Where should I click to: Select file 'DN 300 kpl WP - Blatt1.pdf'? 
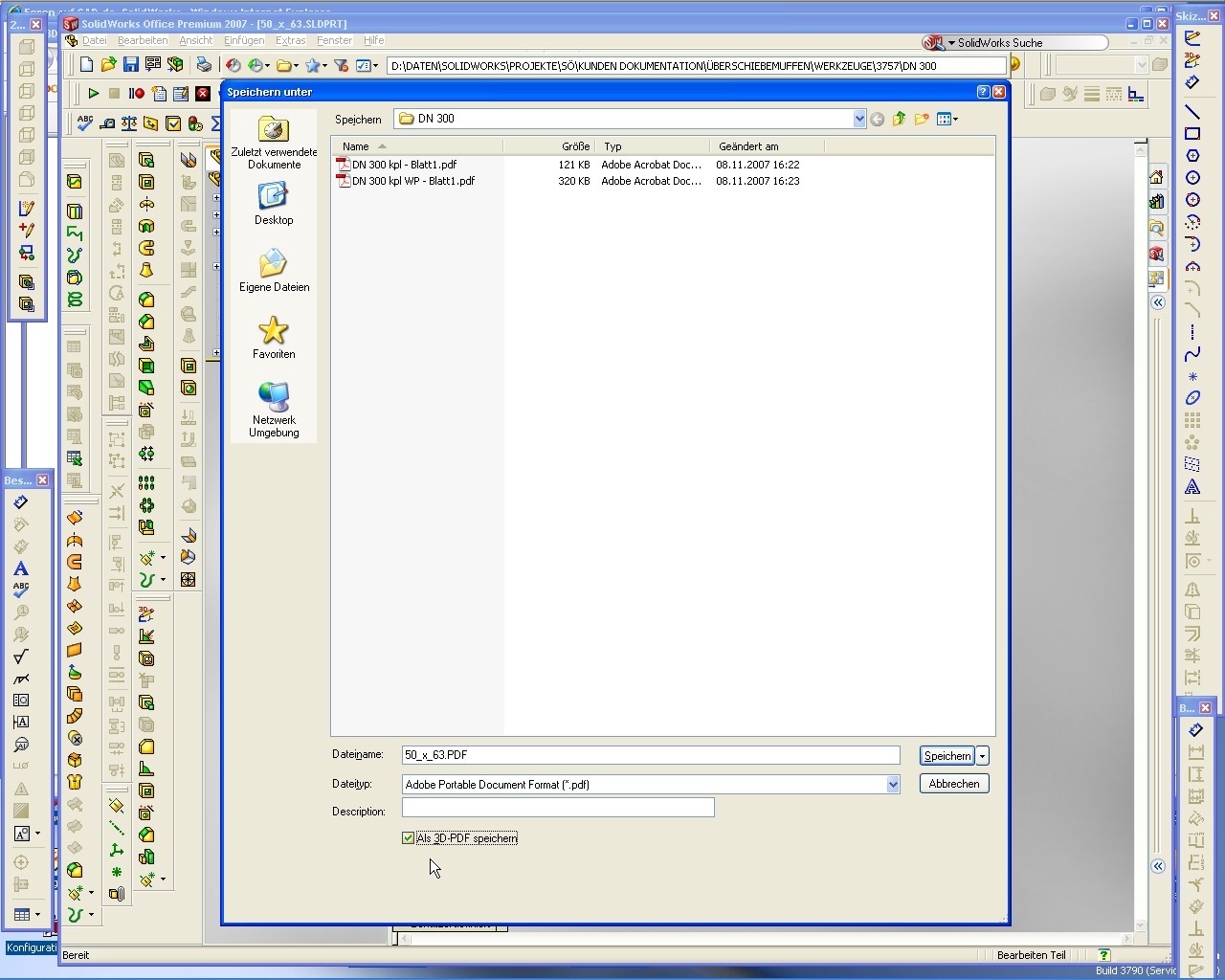(x=413, y=181)
